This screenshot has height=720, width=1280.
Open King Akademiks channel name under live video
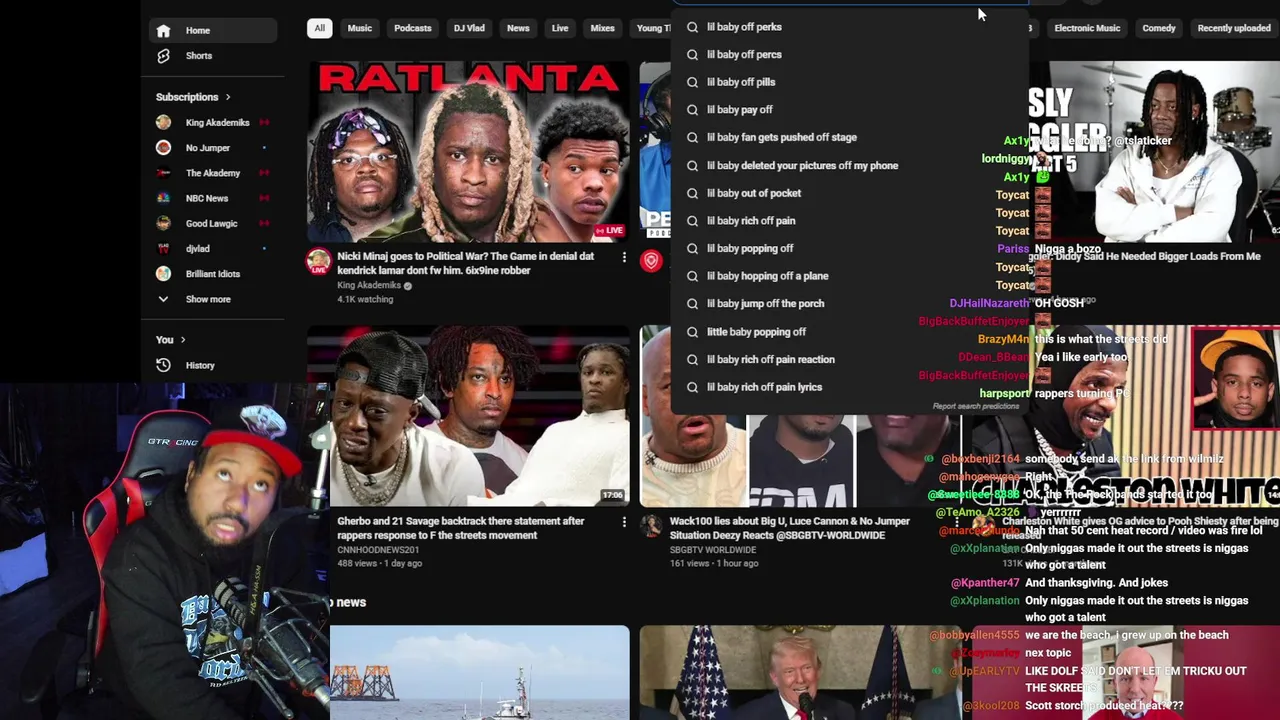pos(369,285)
